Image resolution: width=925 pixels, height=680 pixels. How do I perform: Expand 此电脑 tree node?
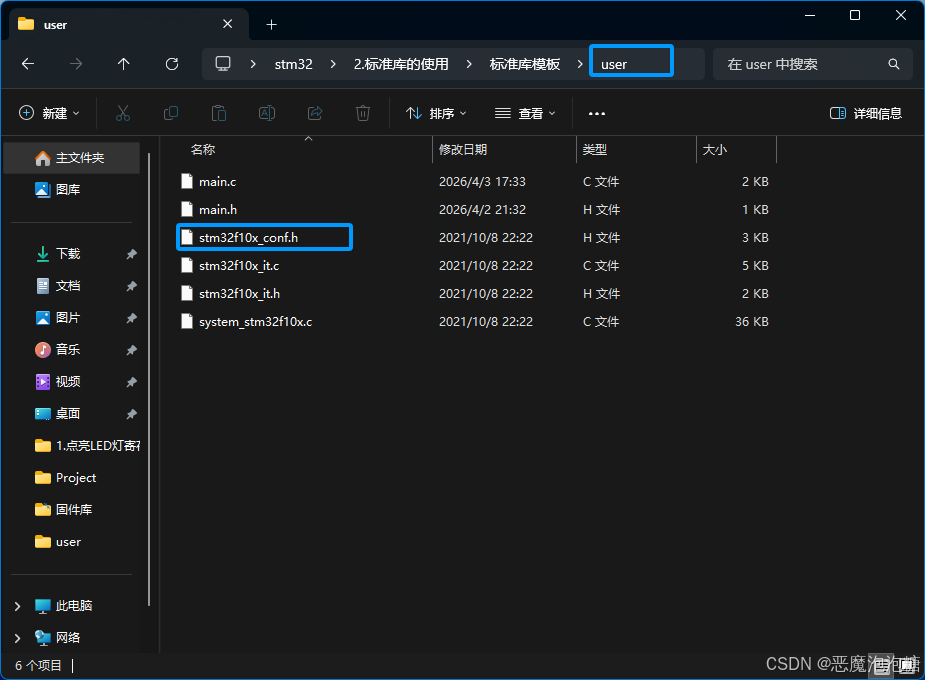coord(17,606)
